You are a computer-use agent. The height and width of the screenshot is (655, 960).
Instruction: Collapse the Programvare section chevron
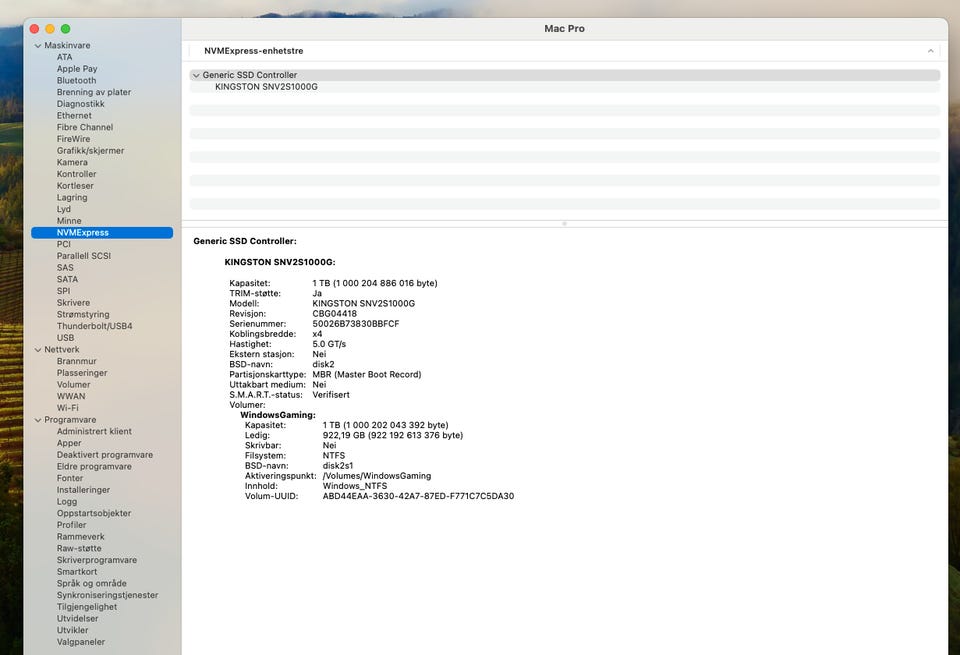pos(38,421)
